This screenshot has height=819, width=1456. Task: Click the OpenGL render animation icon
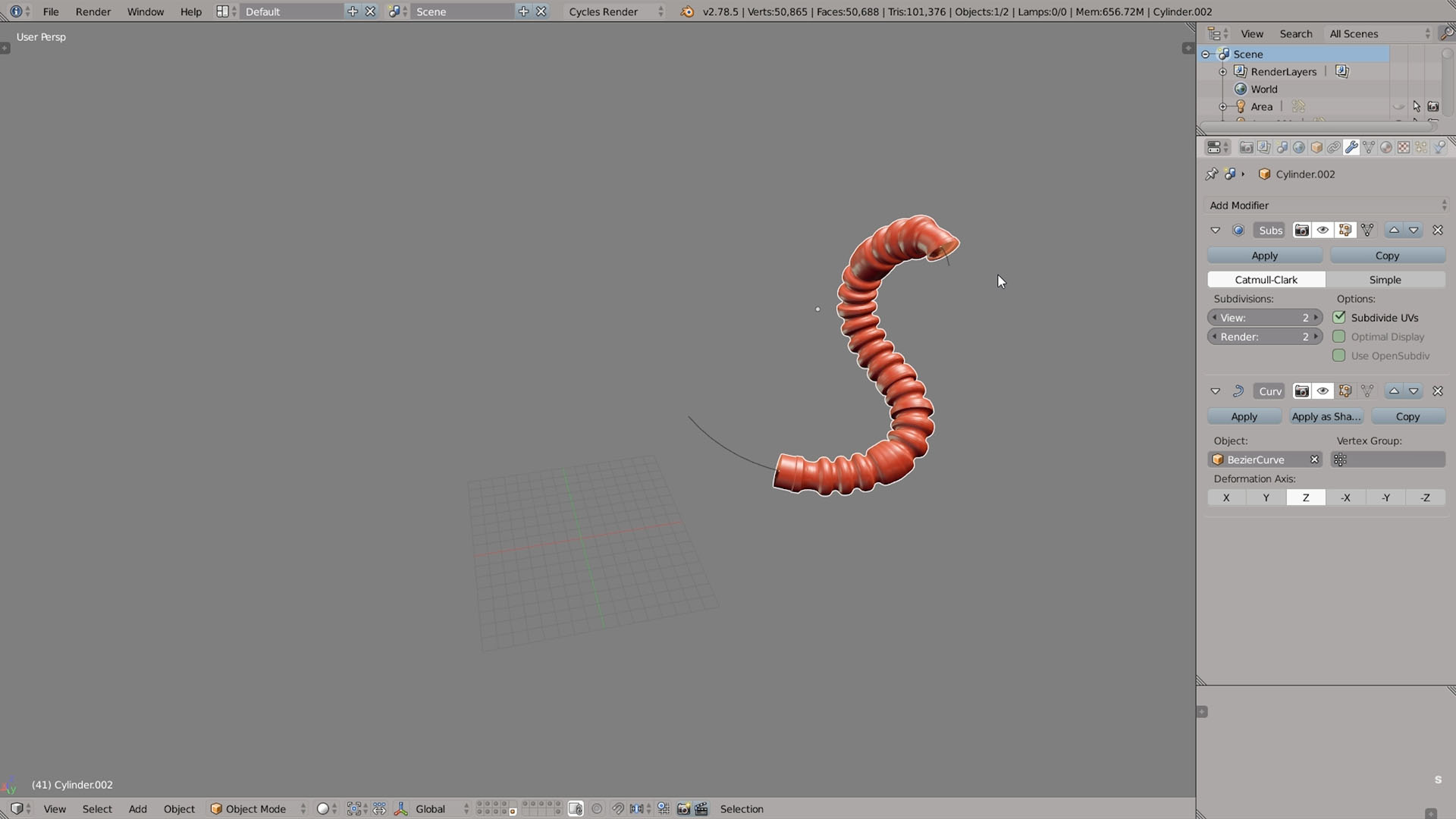(701, 809)
